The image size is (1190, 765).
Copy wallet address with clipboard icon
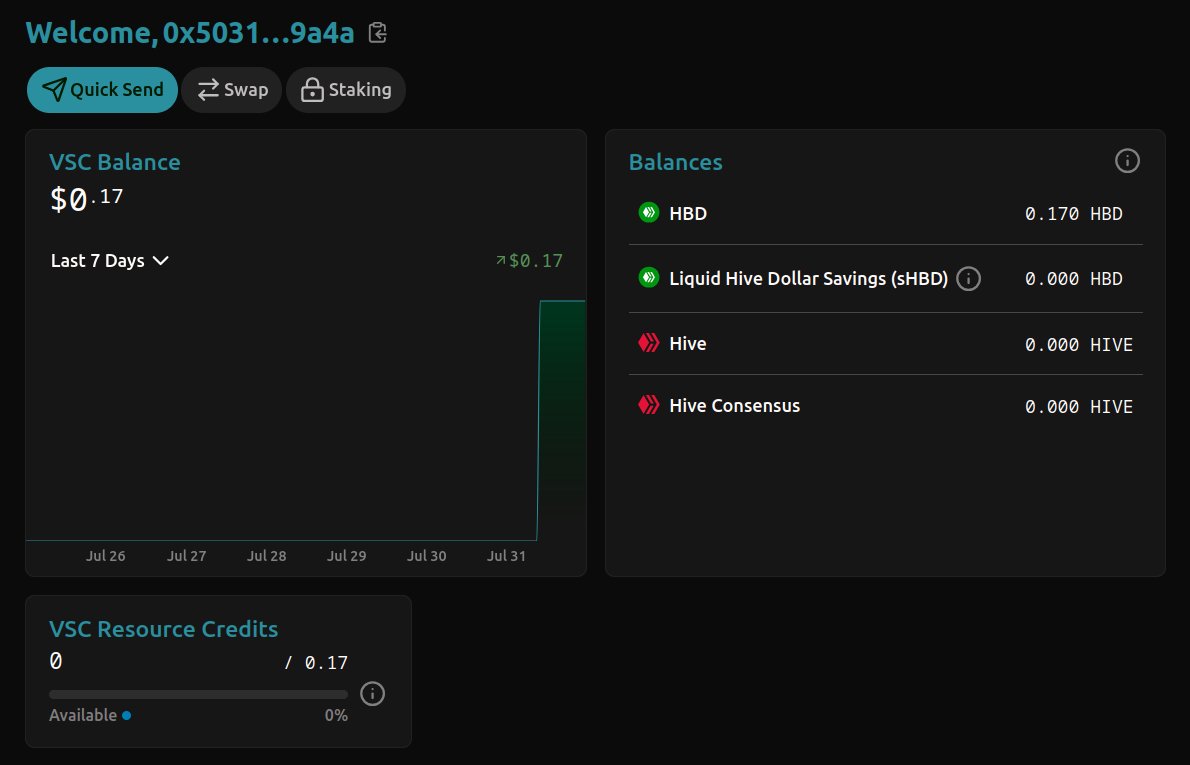coord(377,33)
